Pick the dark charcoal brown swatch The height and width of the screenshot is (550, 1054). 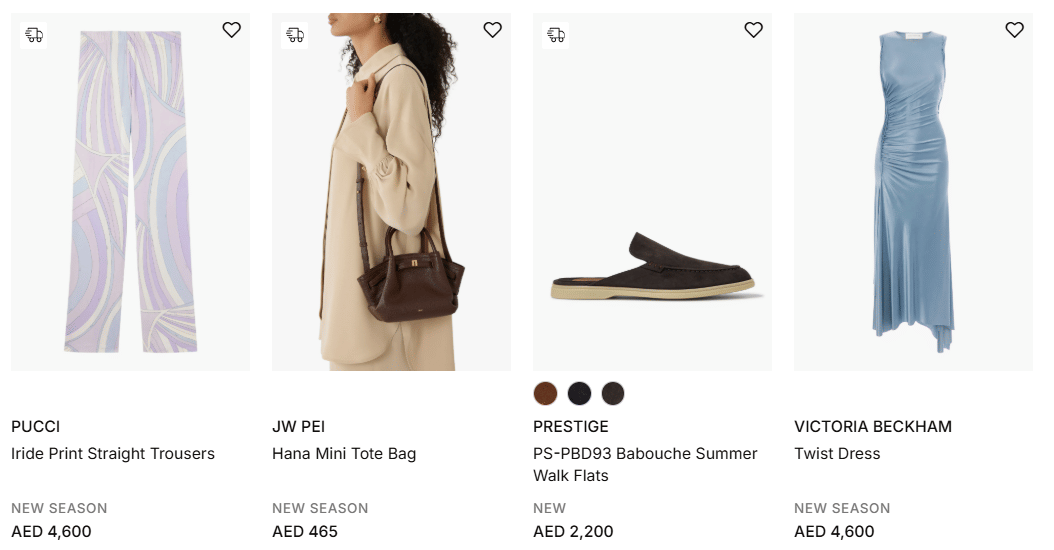click(x=613, y=393)
